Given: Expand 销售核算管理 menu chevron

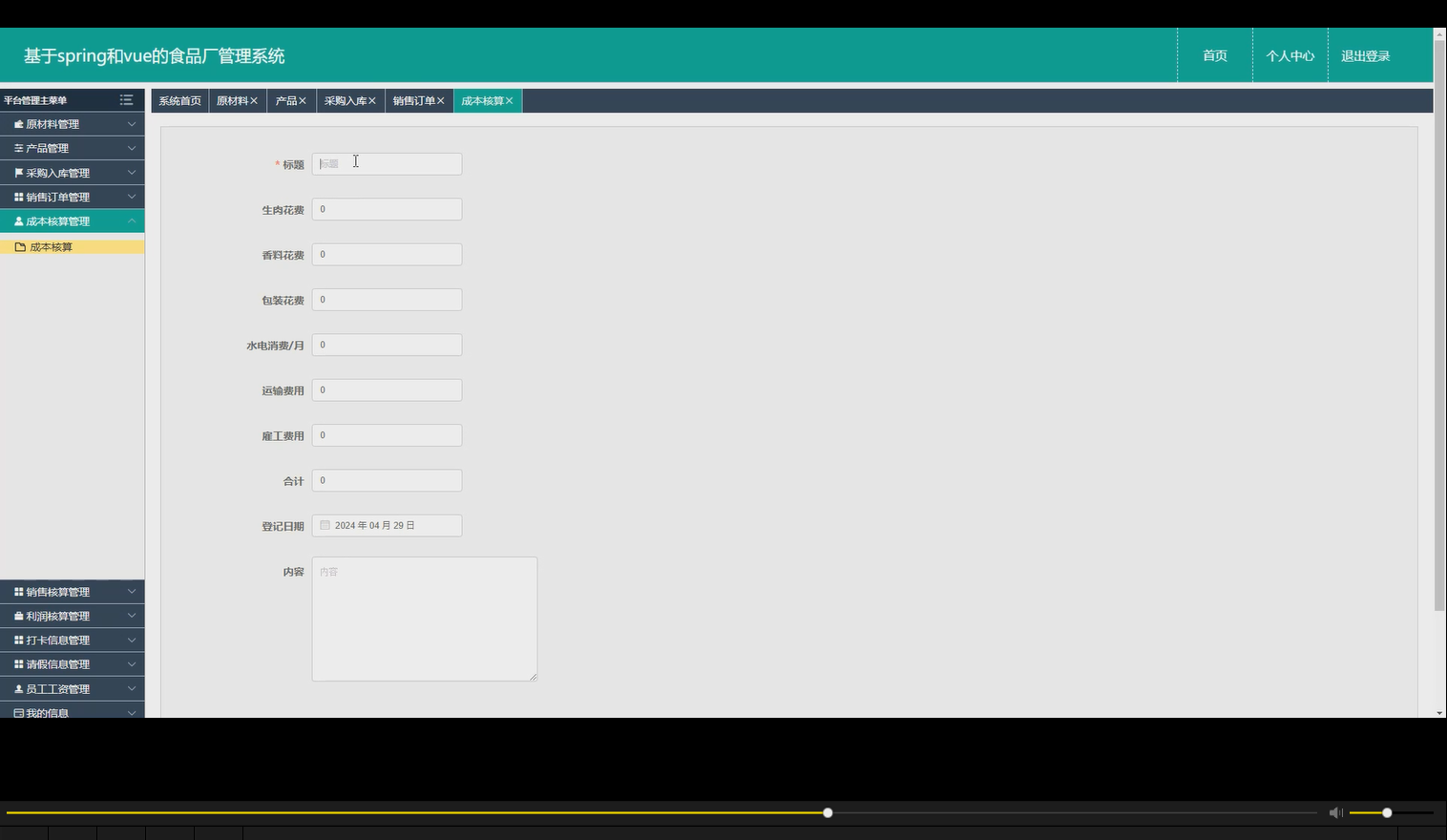Looking at the screenshot, I should (x=132, y=592).
